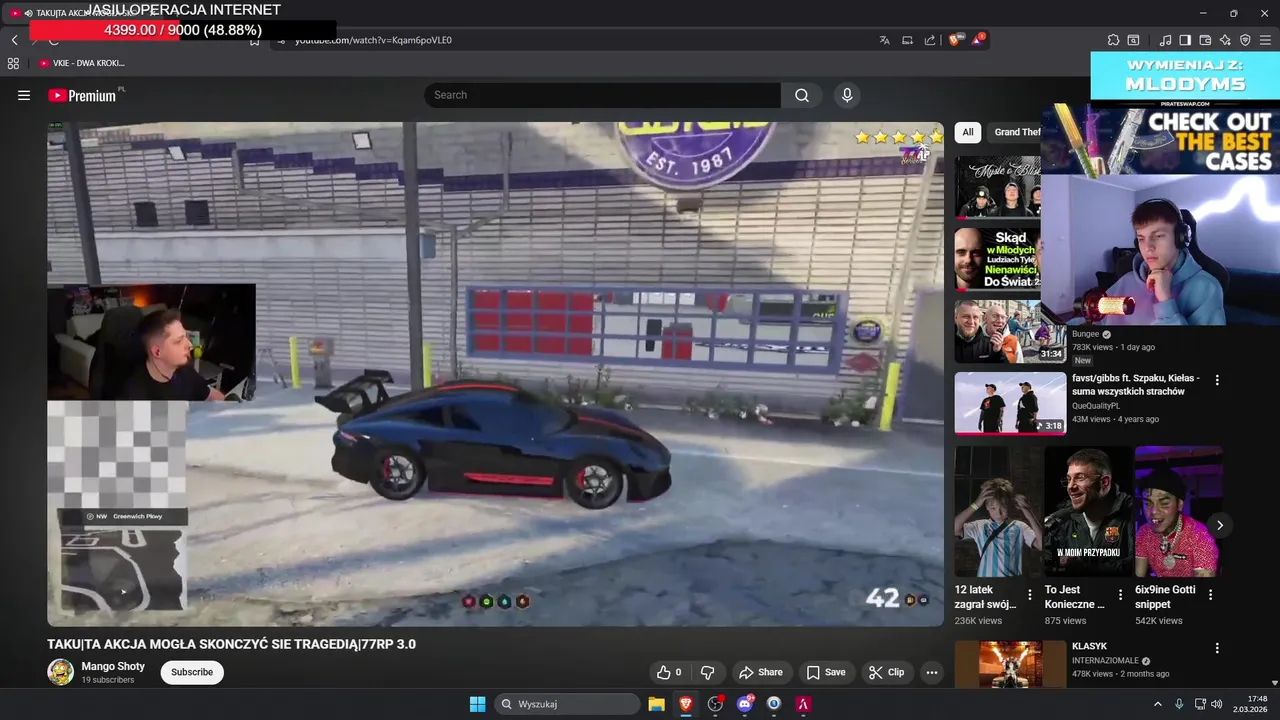Viewport: 1280px width, 720px height.
Task: Dislike the video with the thumbs-down icon
Action: [x=708, y=672]
